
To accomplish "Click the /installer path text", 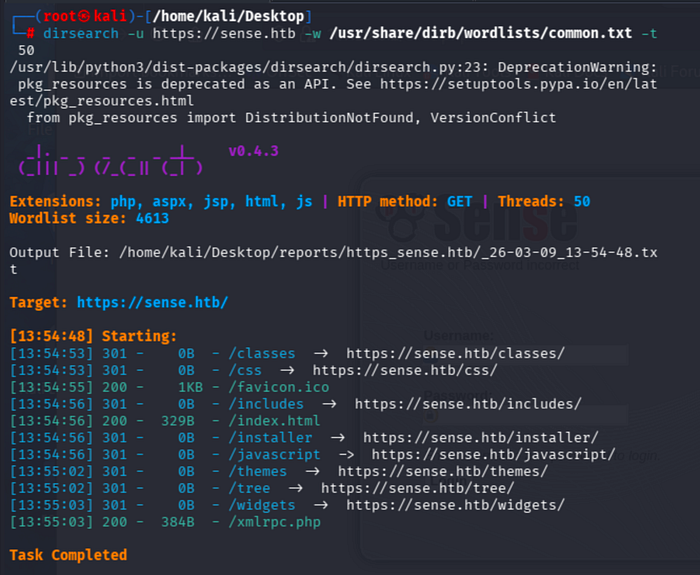I will pos(270,438).
